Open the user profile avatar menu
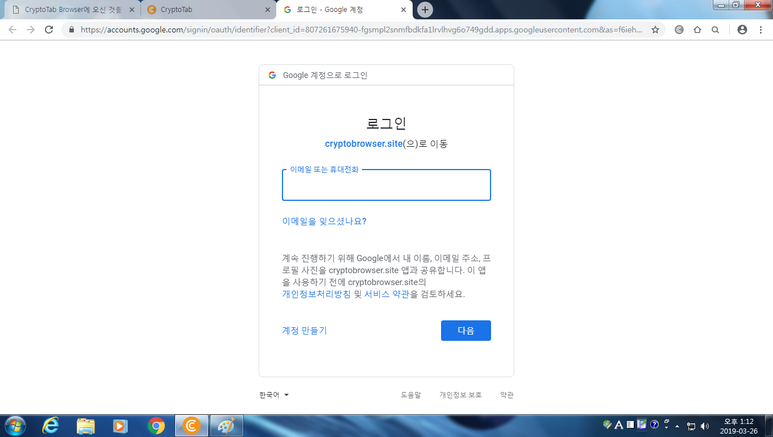This screenshot has height=437, width=773. coord(742,30)
